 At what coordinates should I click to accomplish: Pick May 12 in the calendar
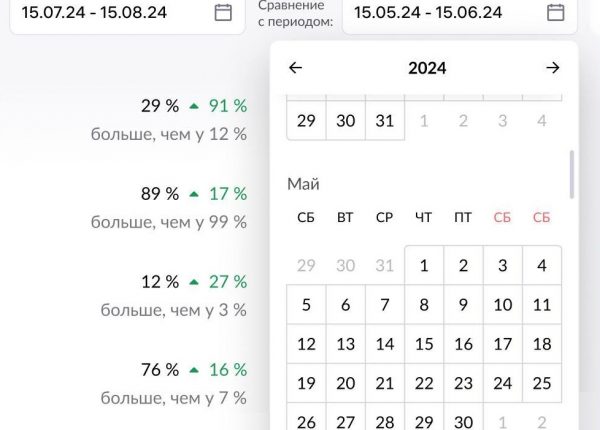(x=306, y=344)
